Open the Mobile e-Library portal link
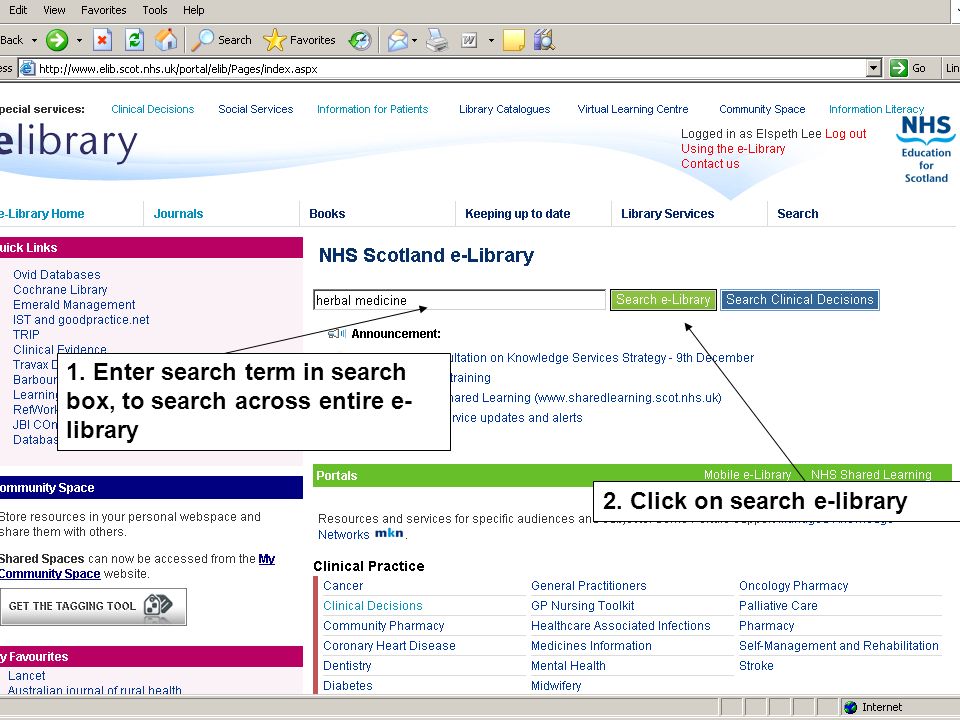This screenshot has width=960, height=720. (747, 474)
